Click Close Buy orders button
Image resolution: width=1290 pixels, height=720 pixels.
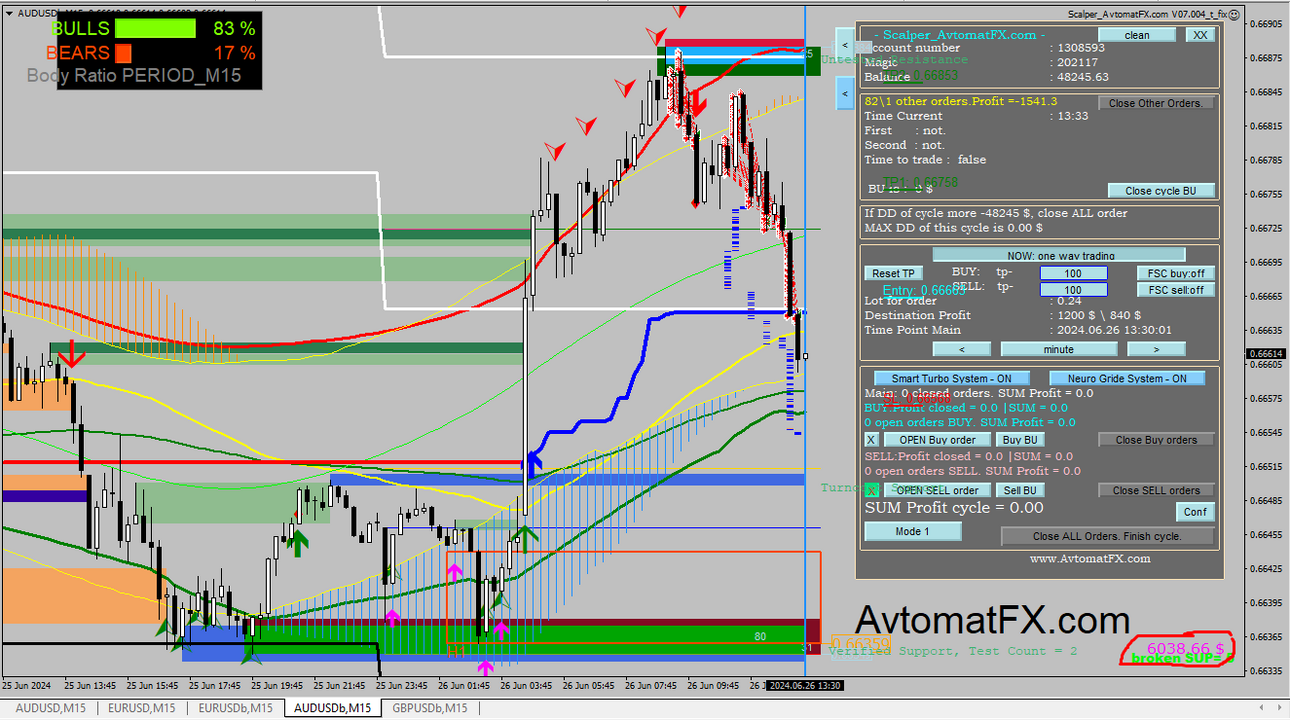(1156, 440)
